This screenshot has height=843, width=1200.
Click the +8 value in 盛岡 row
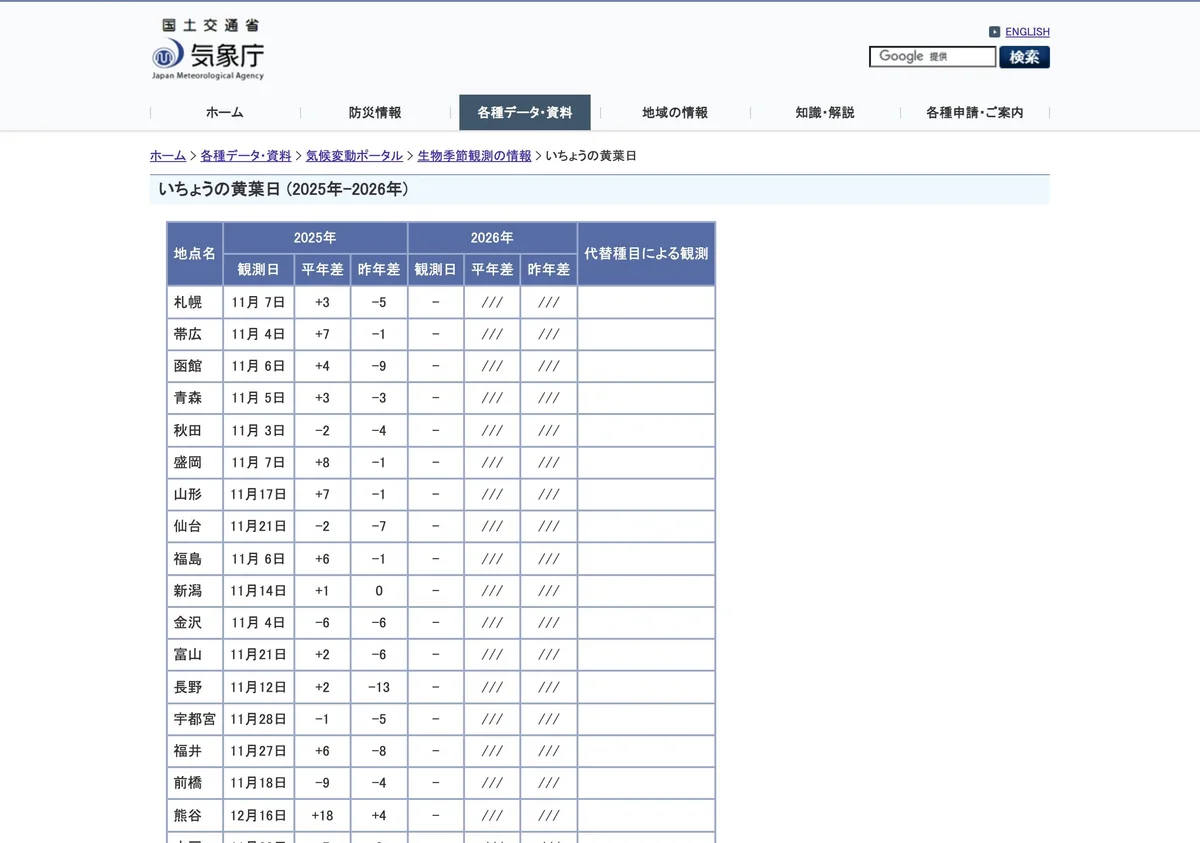(322, 462)
